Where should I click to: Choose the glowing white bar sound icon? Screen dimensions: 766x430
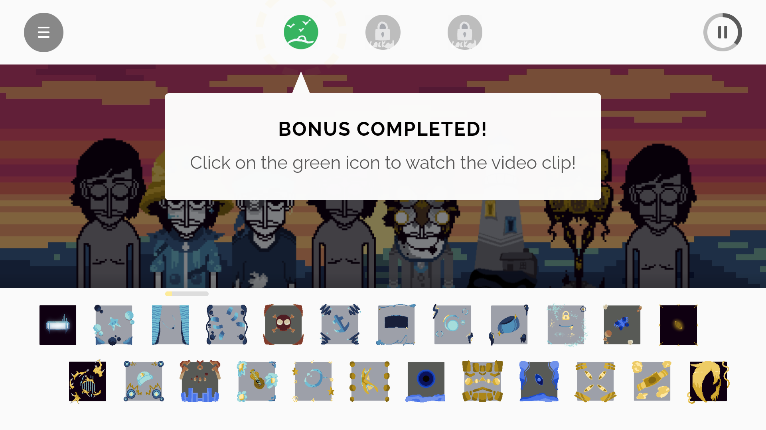[x=58, y=325]
